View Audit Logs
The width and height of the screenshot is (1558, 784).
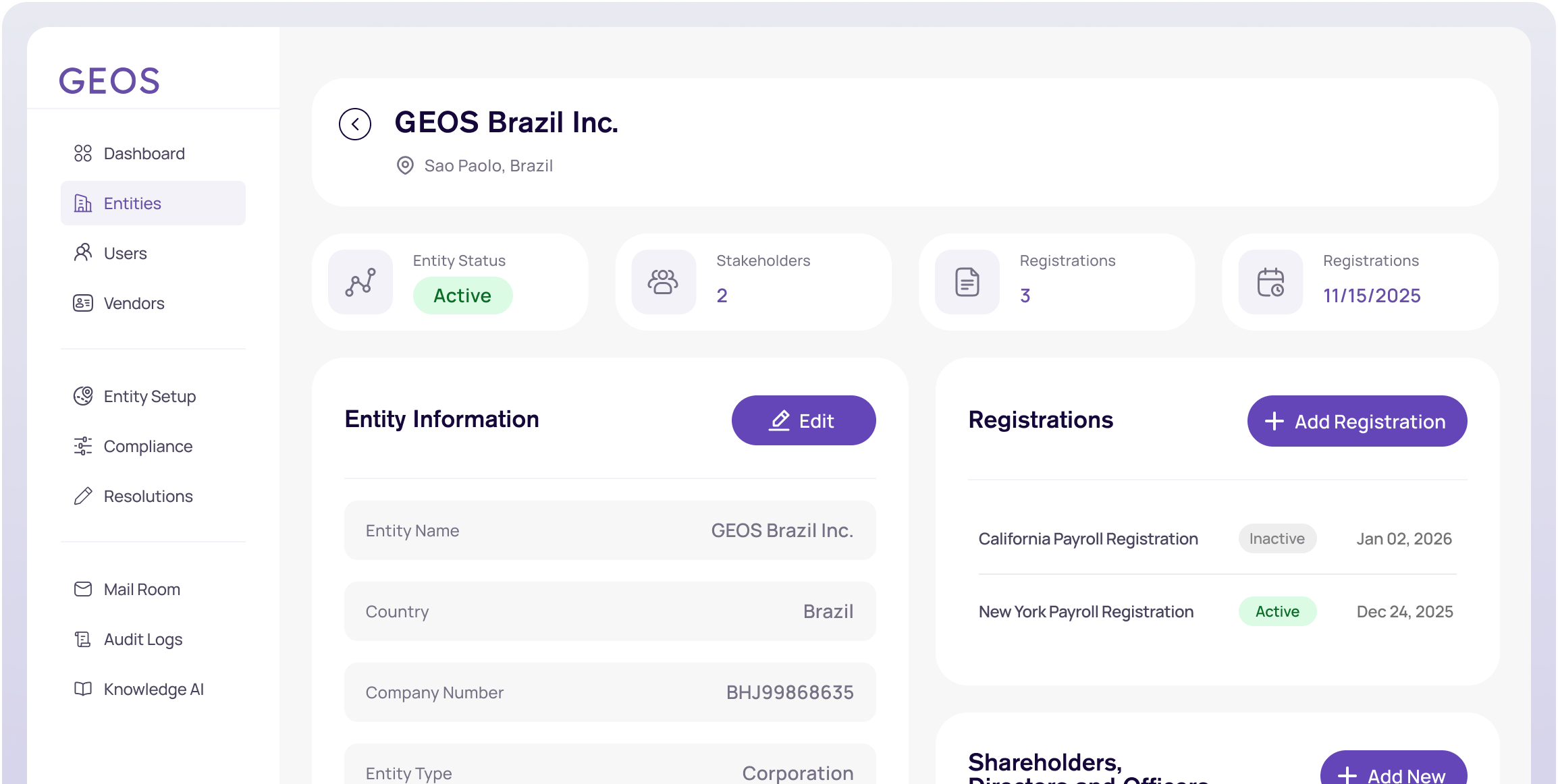tap(142, 640)
